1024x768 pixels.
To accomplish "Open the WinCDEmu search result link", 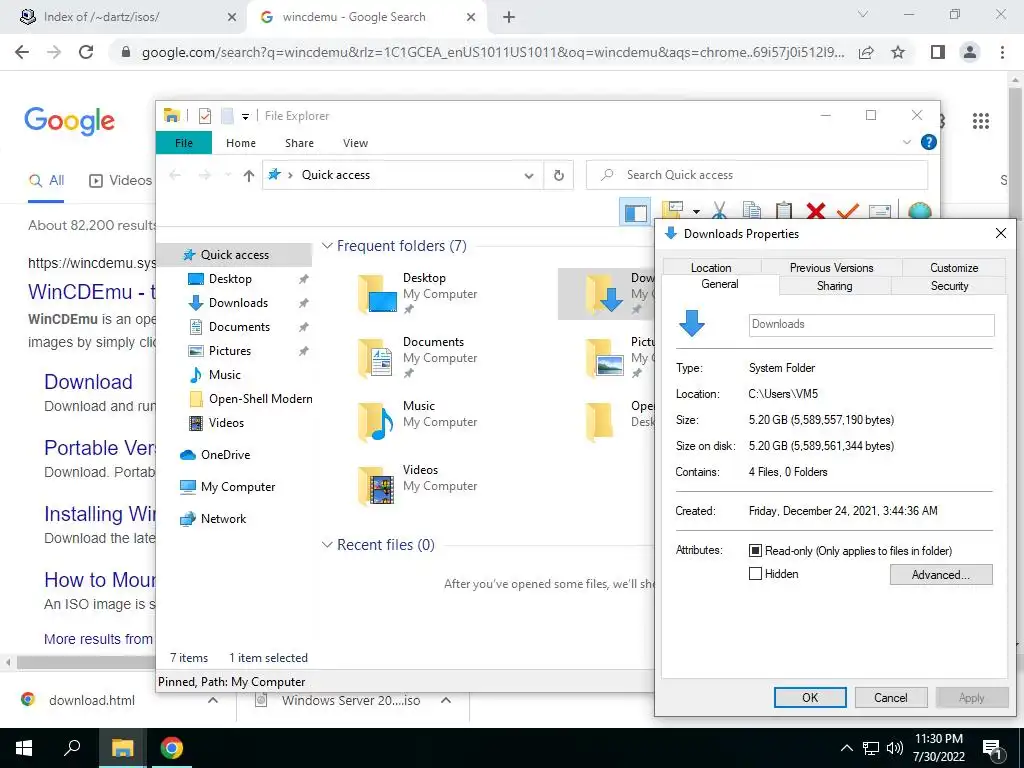I will (91, 292).
